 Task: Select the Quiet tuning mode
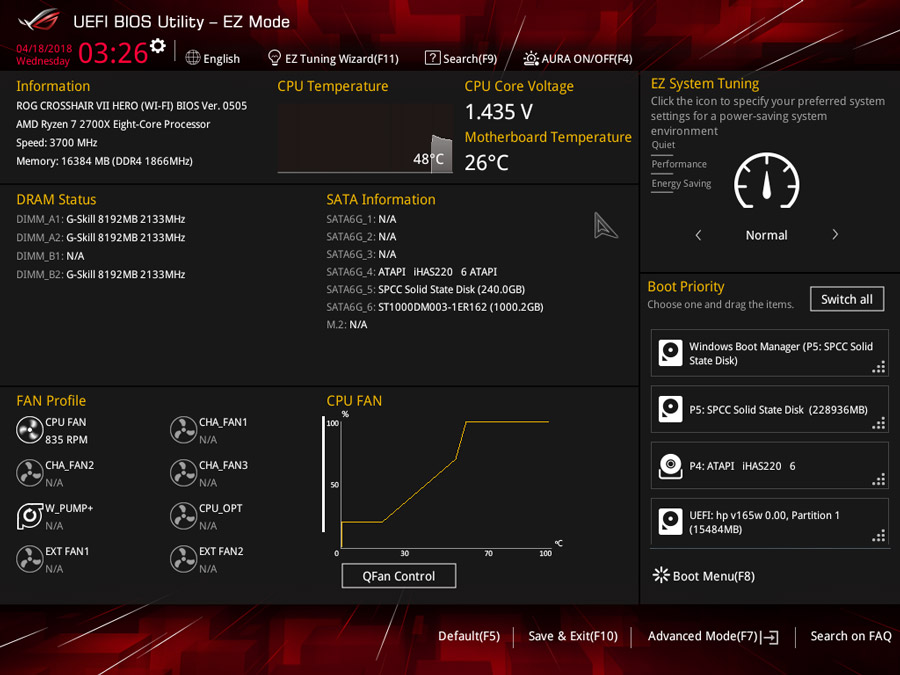pyautogui.click(x=663, y=145)
